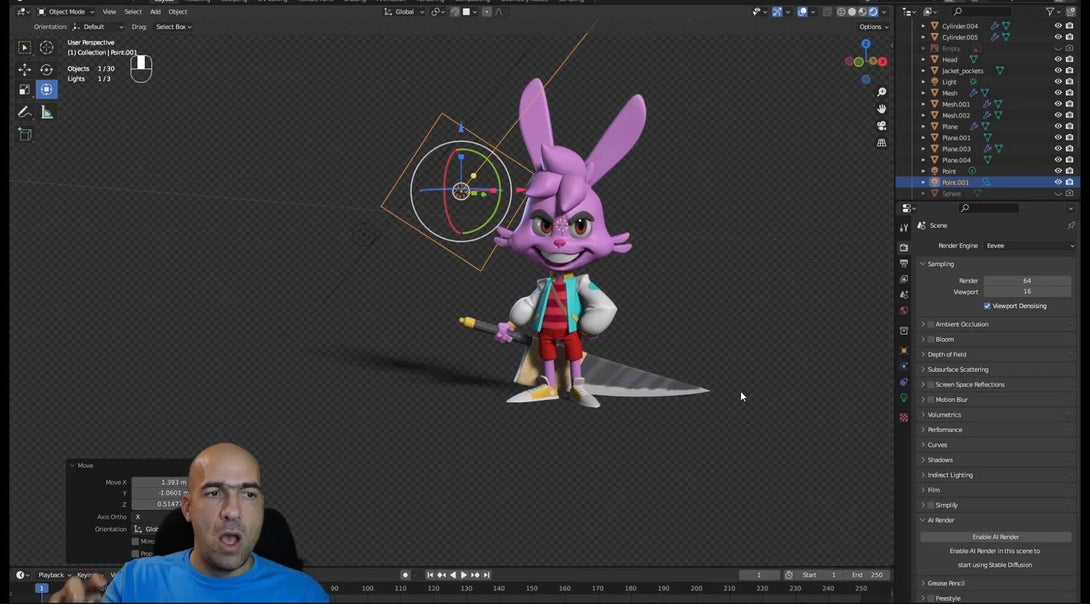
Task: Open the Output properties tab
Action: 904,263
